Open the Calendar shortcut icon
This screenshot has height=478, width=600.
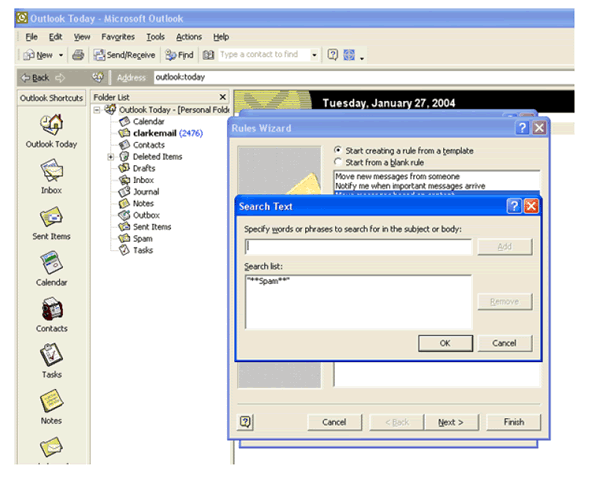pos(51,263)
